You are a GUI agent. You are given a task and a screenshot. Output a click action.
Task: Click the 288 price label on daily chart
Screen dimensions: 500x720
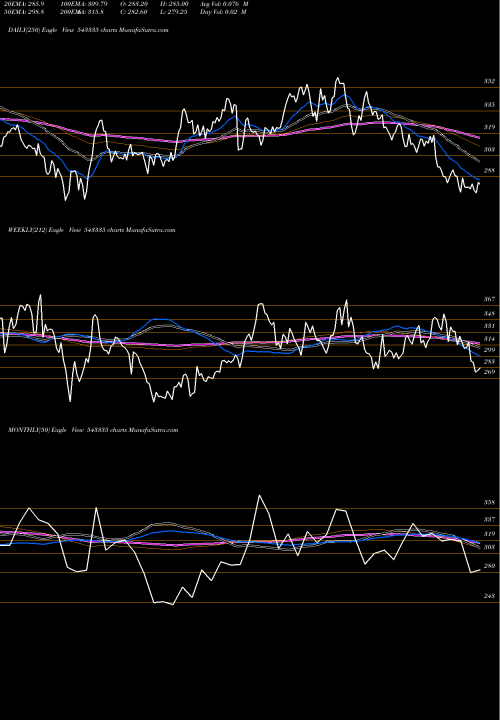pyautogui.click(x=489, y=171)
